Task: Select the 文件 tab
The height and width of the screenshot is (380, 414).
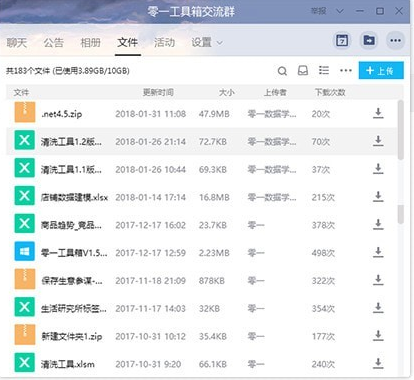Action: tap(128, 42)
